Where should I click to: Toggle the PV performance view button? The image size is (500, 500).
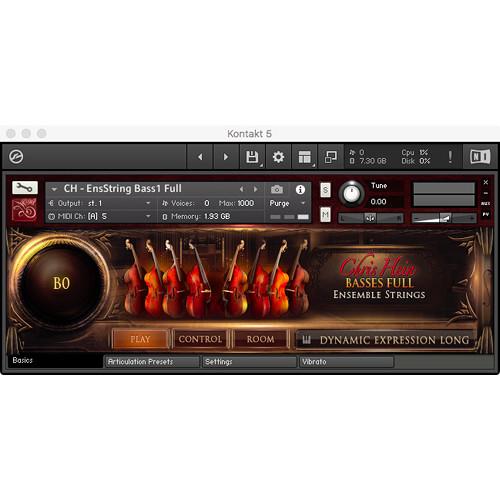[x=486, y=214]
